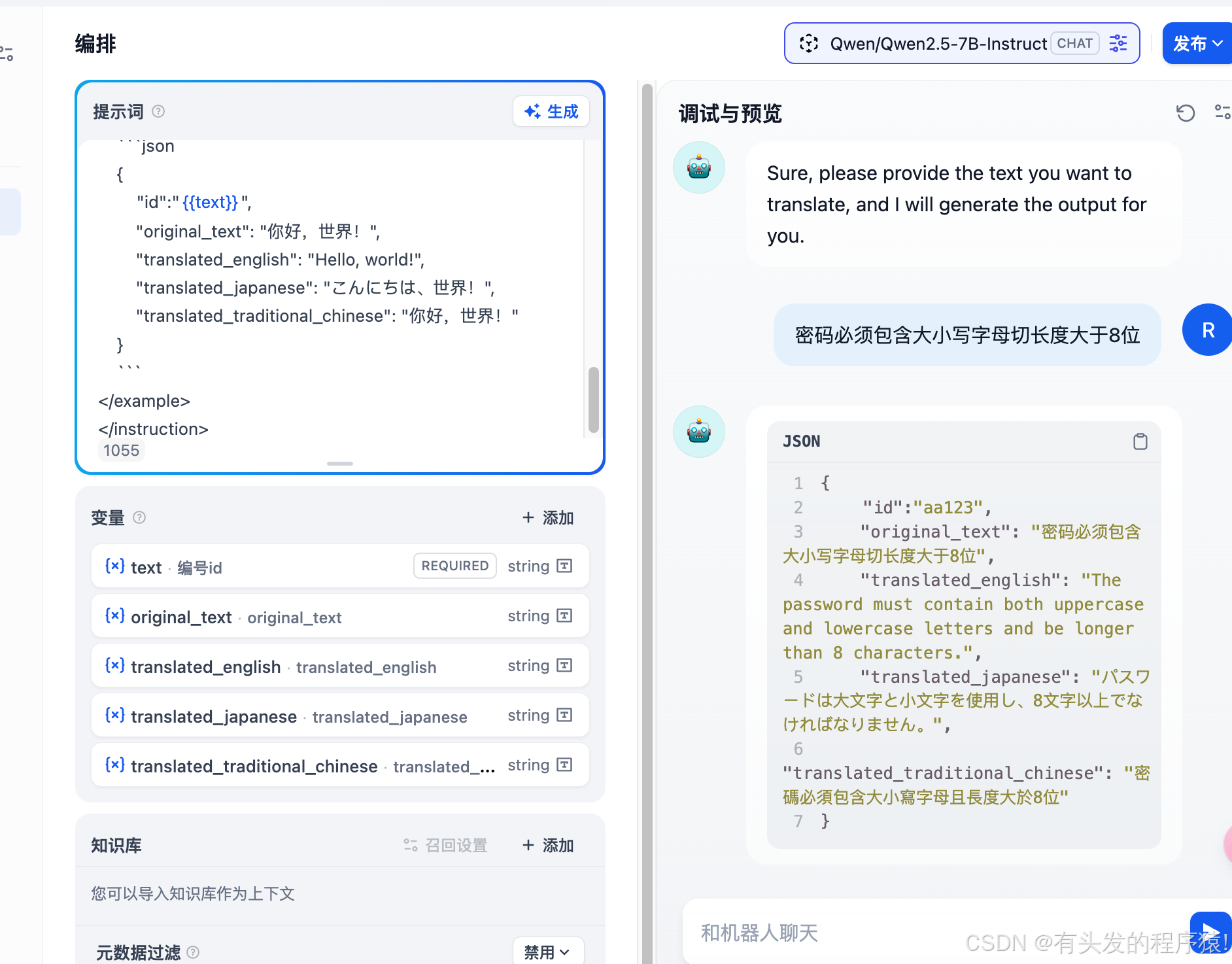
Task: Send the chat message
Action: [1210, 933]
